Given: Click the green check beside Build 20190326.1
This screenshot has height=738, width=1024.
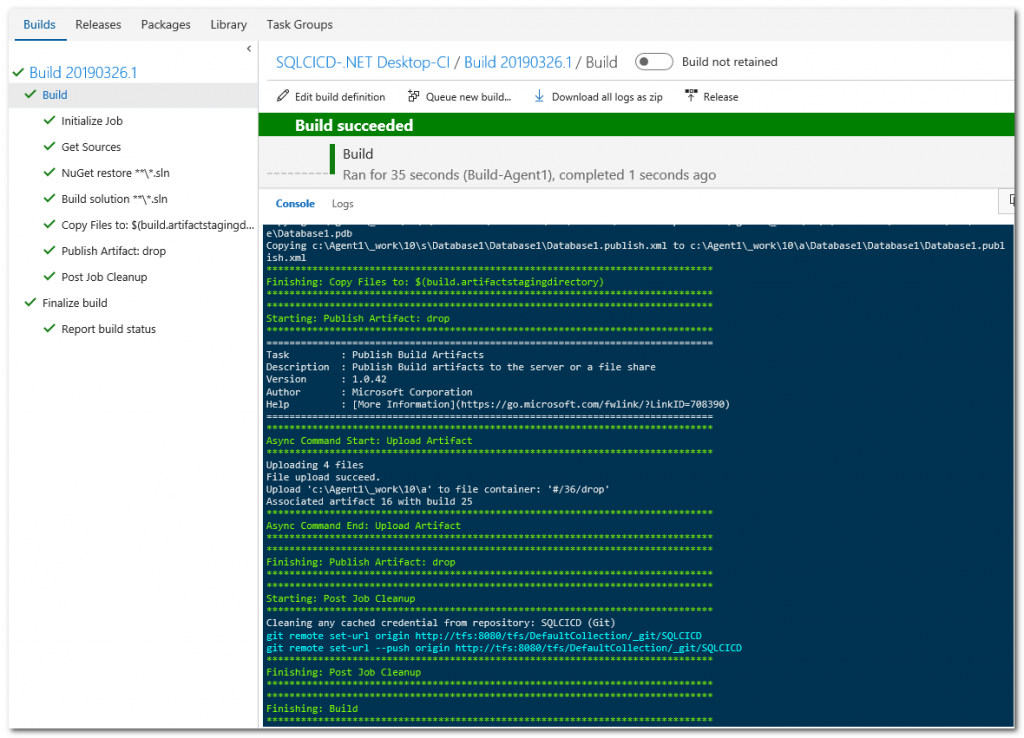Looking at the screenshot, I should 18,72.
